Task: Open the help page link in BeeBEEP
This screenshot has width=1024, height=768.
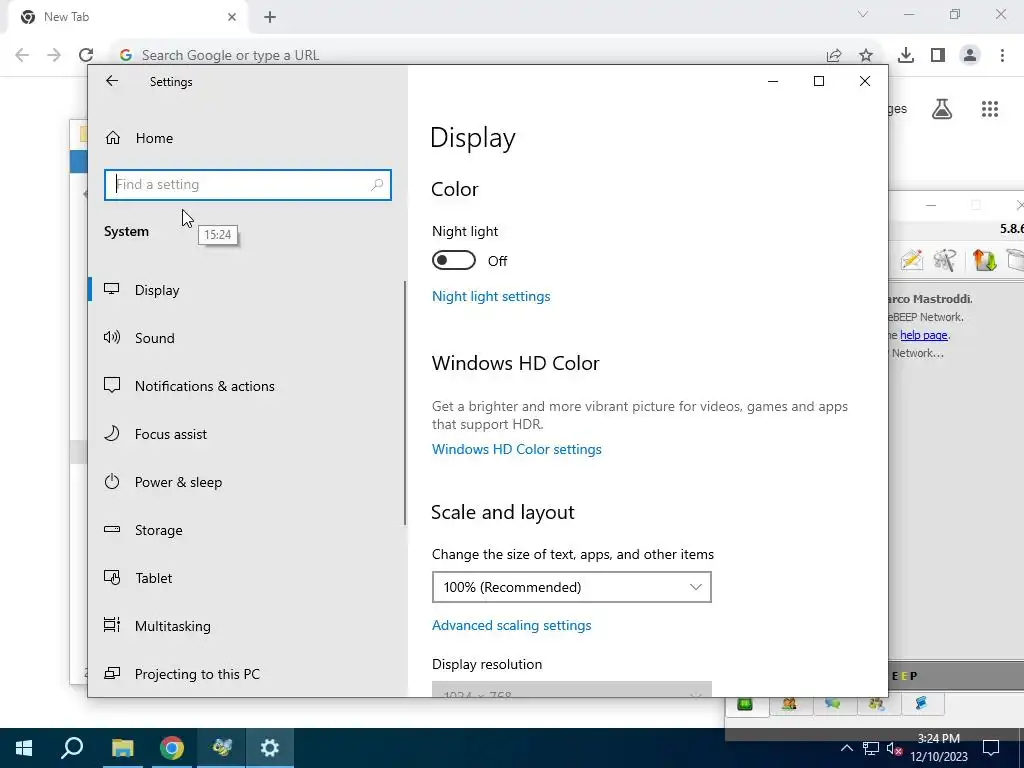Action: click(x=923, y=335)
